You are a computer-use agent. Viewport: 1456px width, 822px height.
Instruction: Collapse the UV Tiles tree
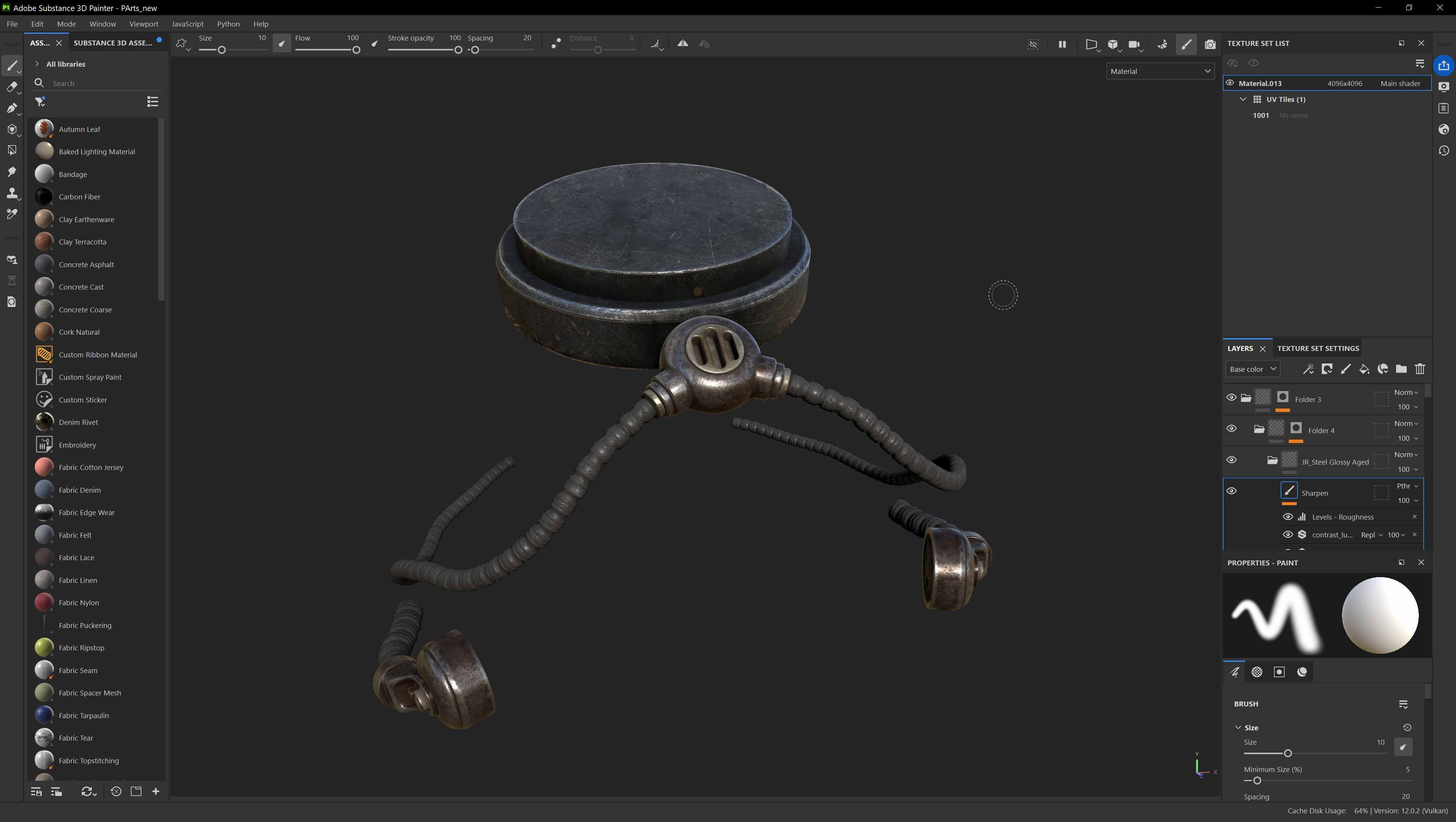pyautogui.click(x=1243, y=99)
